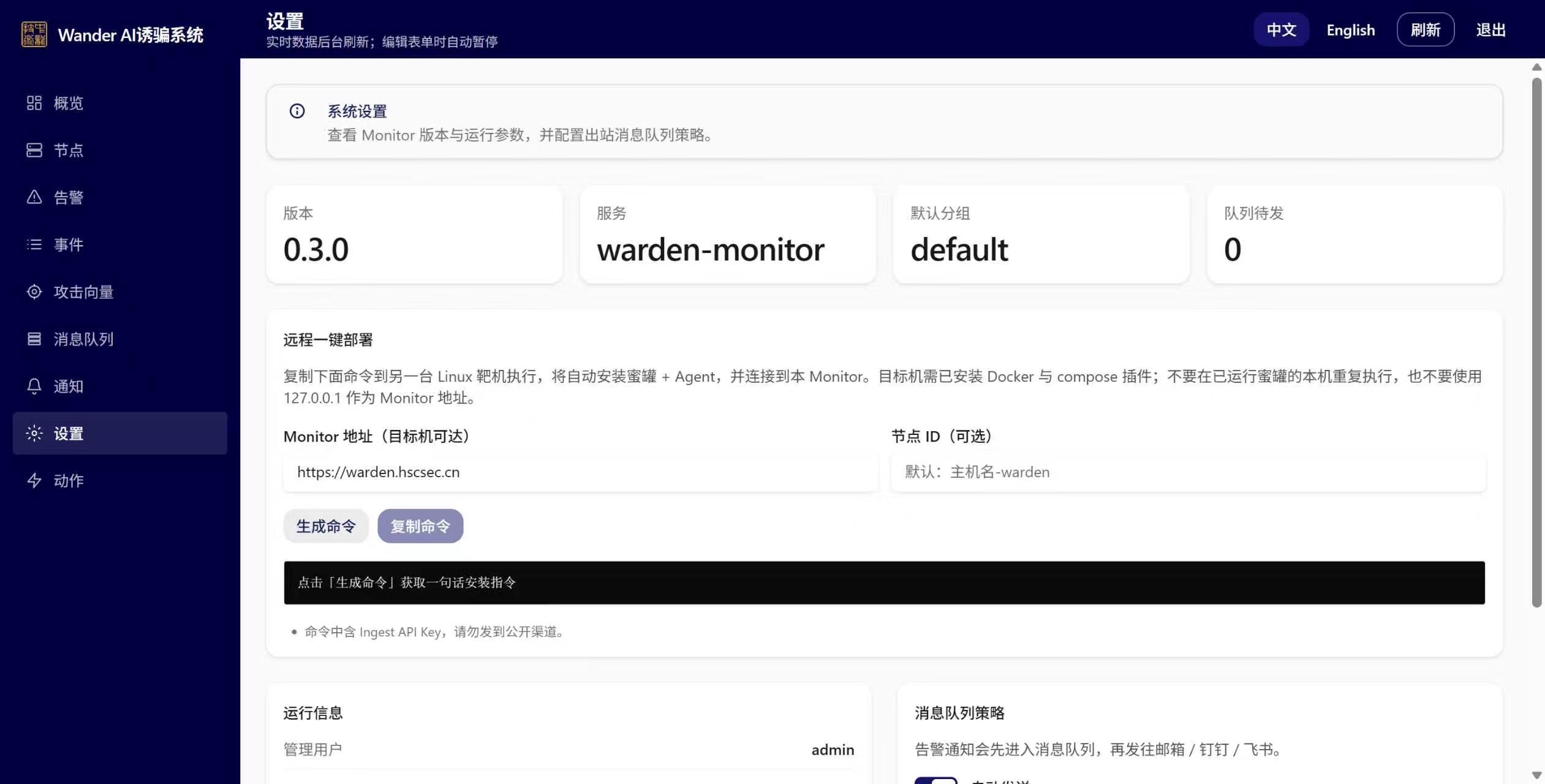This screenshot has width=1545, height=784.
Task: Click the vertical scrollbar thumb
Action: (1536, 342)
